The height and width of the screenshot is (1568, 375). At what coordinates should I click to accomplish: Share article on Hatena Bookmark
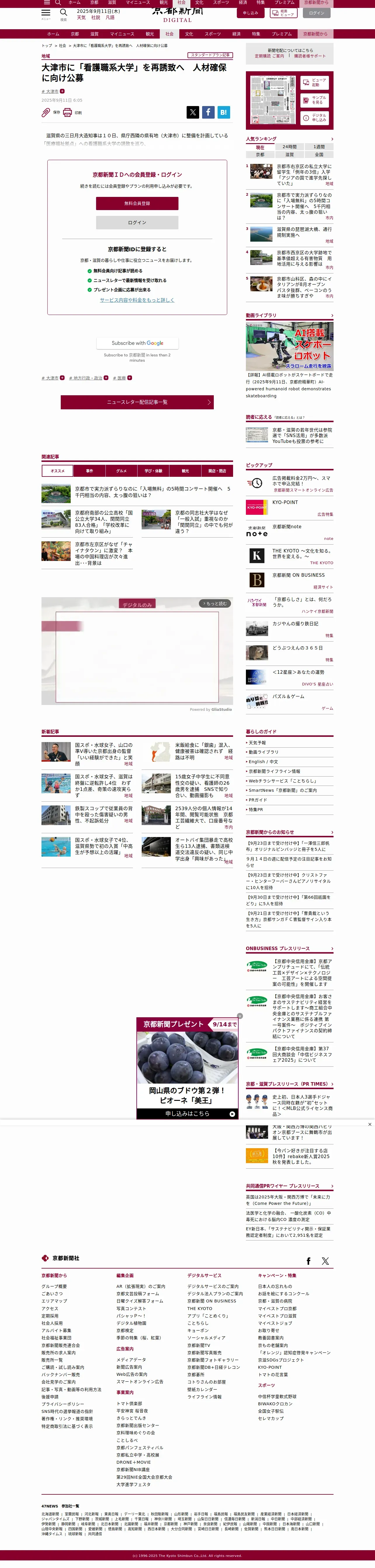click(x=223, y=112)
